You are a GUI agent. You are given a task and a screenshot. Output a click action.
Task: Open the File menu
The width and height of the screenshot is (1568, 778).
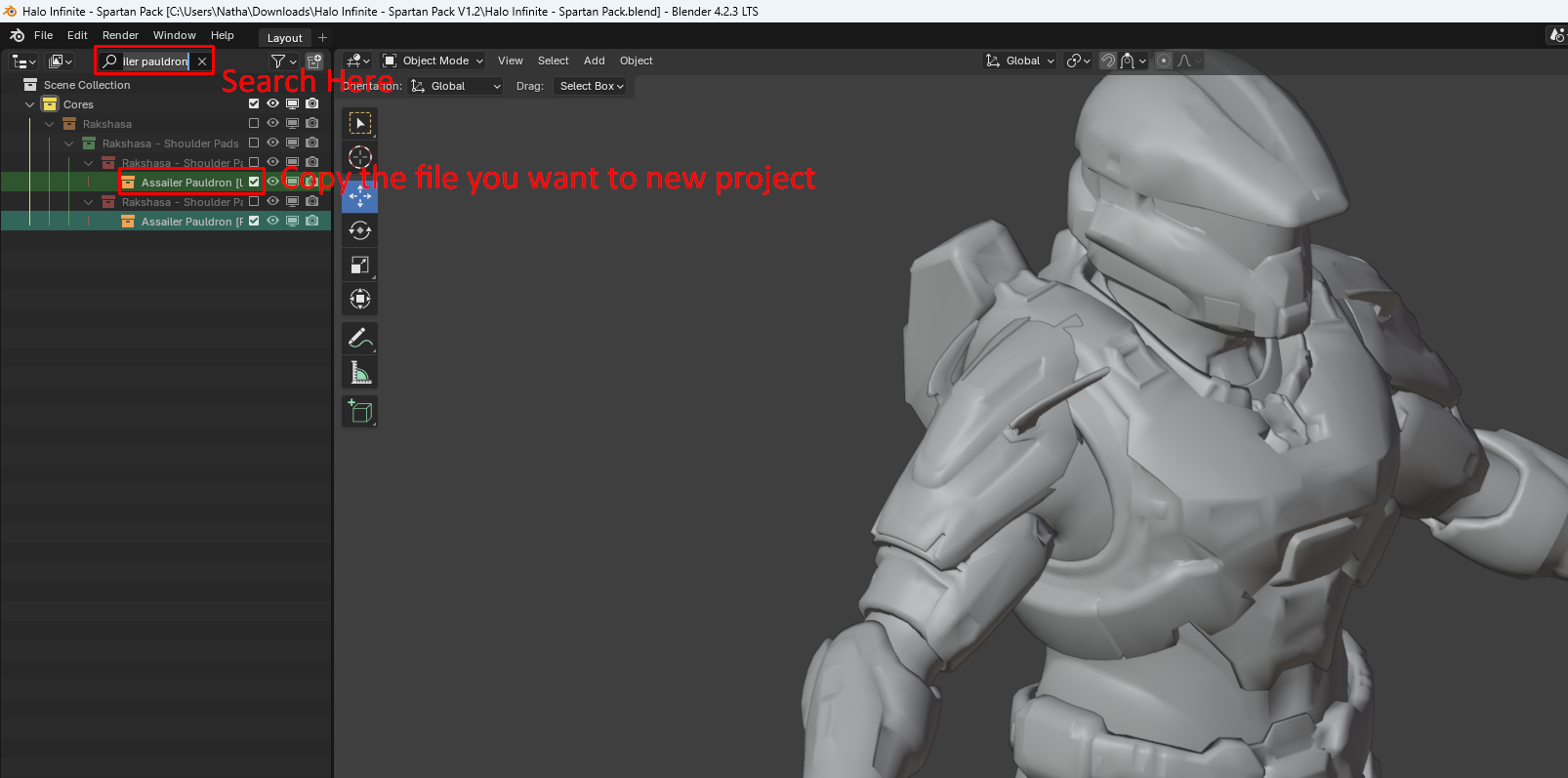(x=44, y=35)
